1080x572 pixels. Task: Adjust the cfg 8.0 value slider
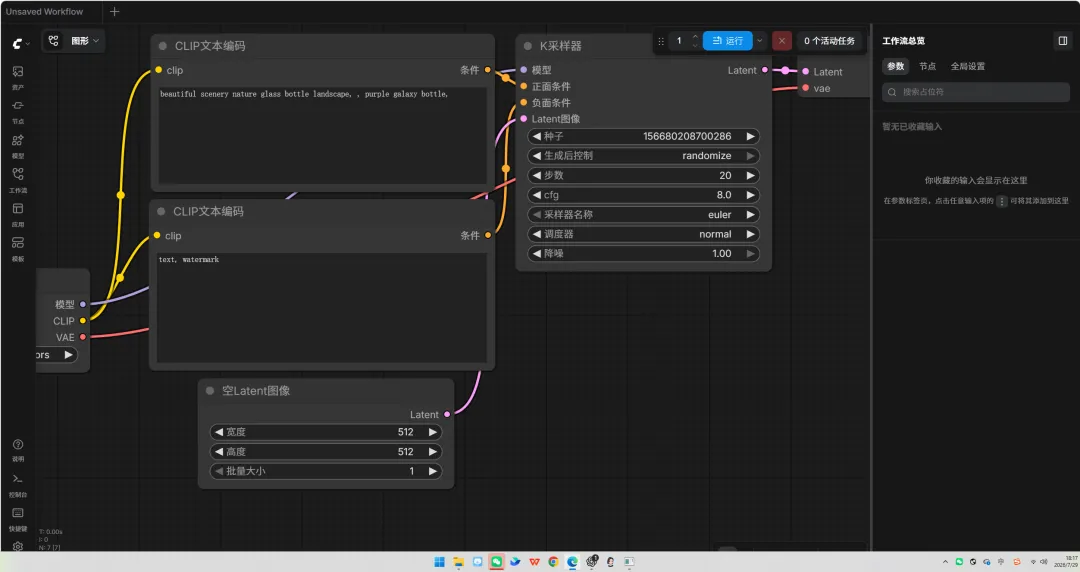pyautogui.click(x=643, y=195)
